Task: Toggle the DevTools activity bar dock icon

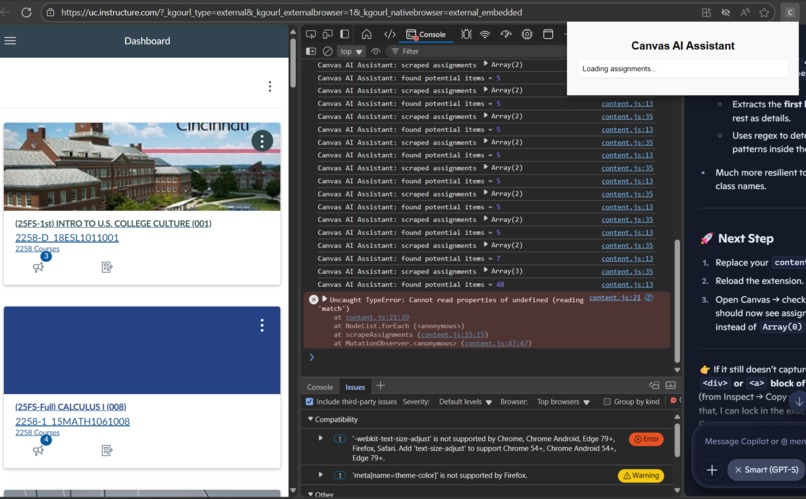Action: [x=344, y=34]
